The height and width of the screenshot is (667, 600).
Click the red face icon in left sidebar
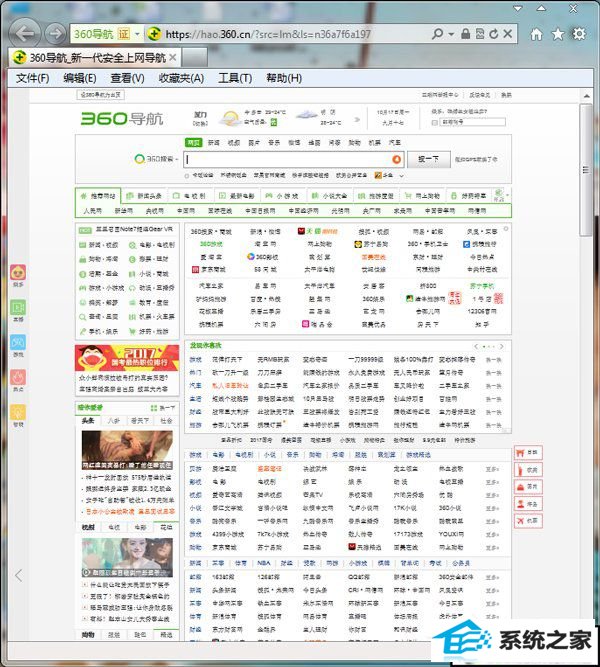[x=18, y=272]
